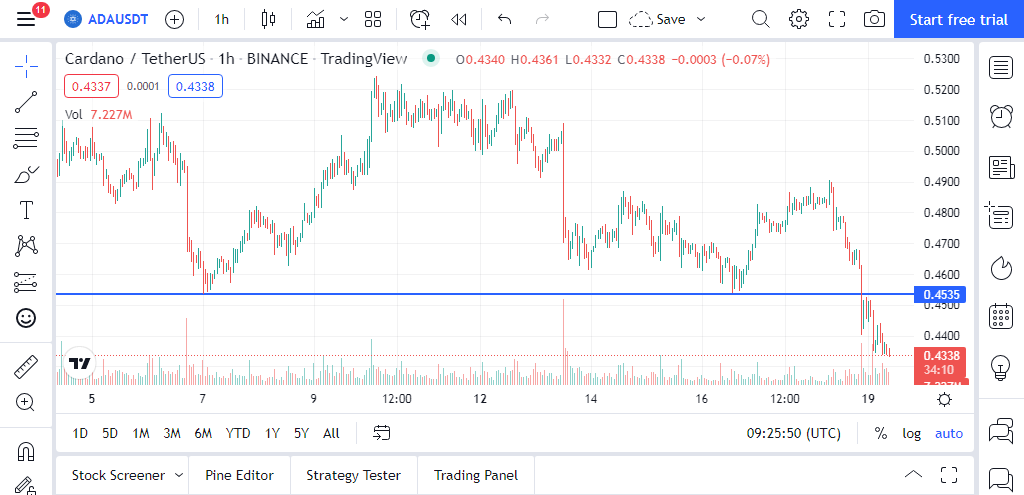Undo the last chart action
Image resolution: width=1024 pixels, height=495 pixels.
[504, 20]
